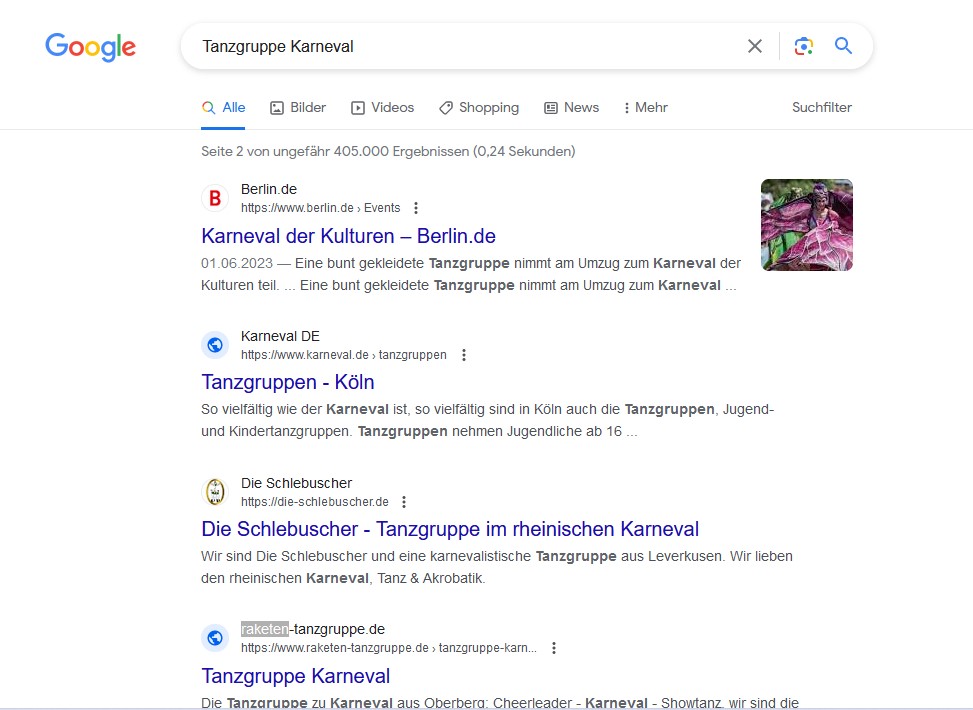Expand the Mehr menu
This screenshot has width=973, height=710.
645,107
